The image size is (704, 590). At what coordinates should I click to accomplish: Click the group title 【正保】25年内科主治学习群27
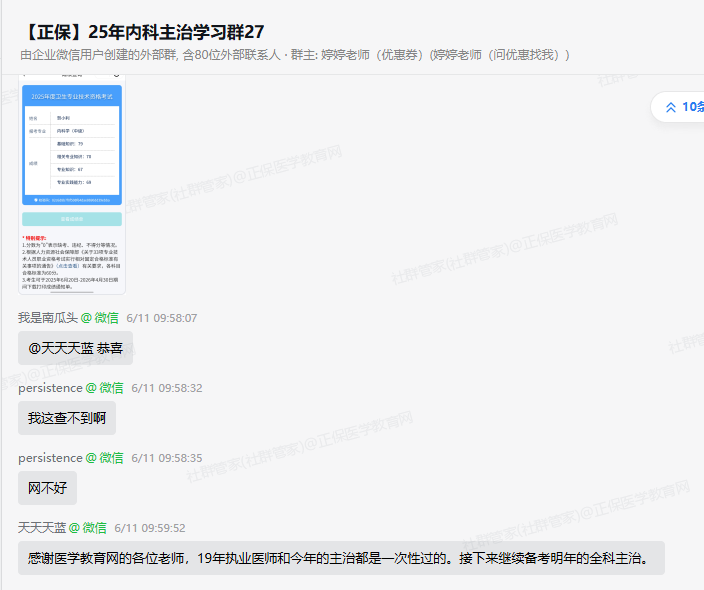click(x=142, y=31)
